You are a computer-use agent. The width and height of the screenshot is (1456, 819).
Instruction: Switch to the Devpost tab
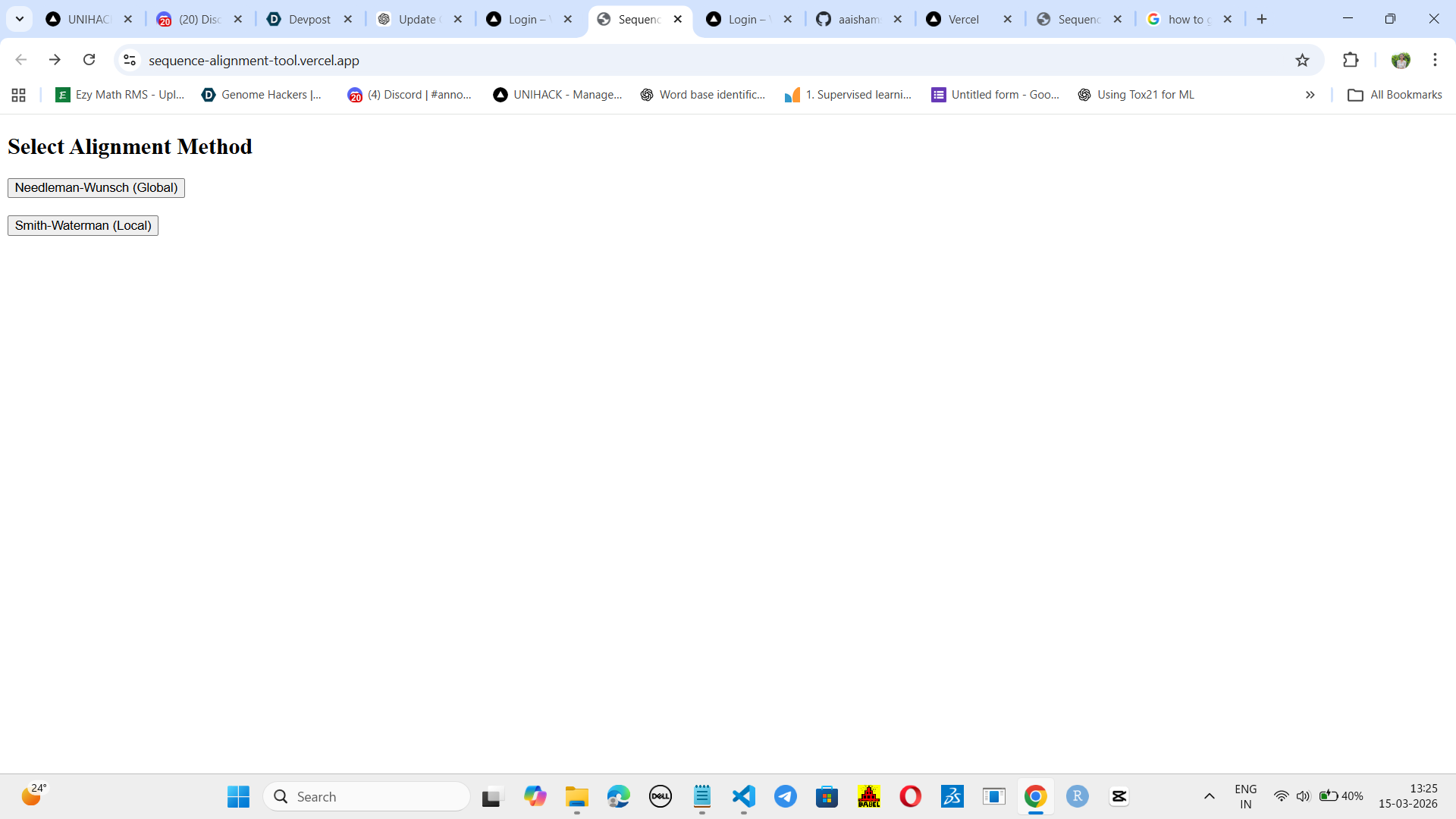pyautogui.click(x=309, y=20)
